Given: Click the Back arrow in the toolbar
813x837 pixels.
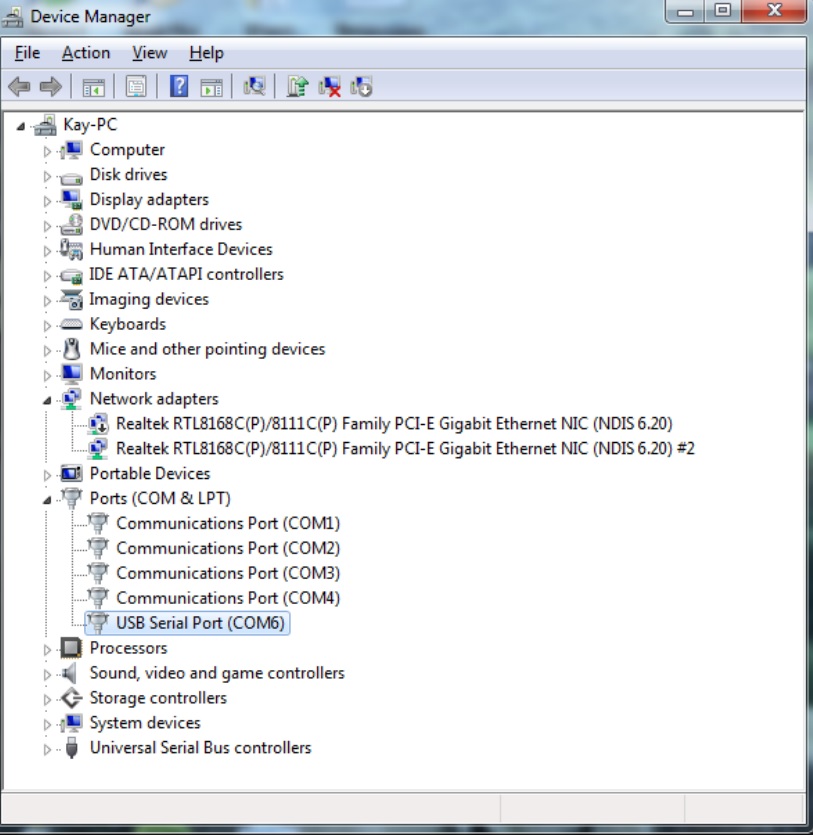Looking at the screenshot, I should [x=19, y=87].
